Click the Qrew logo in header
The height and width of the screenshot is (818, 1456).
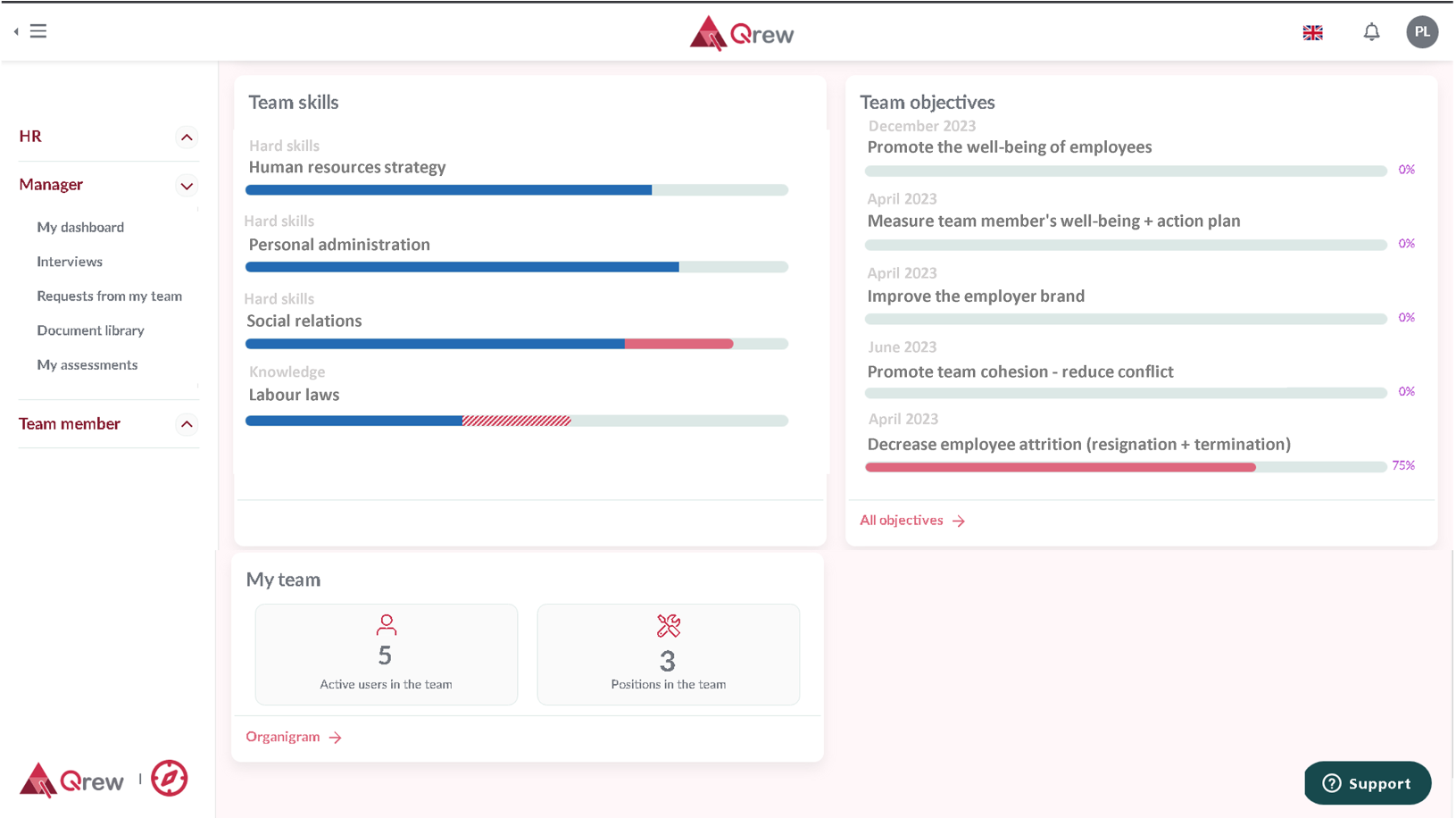click(x=741, y=34)
